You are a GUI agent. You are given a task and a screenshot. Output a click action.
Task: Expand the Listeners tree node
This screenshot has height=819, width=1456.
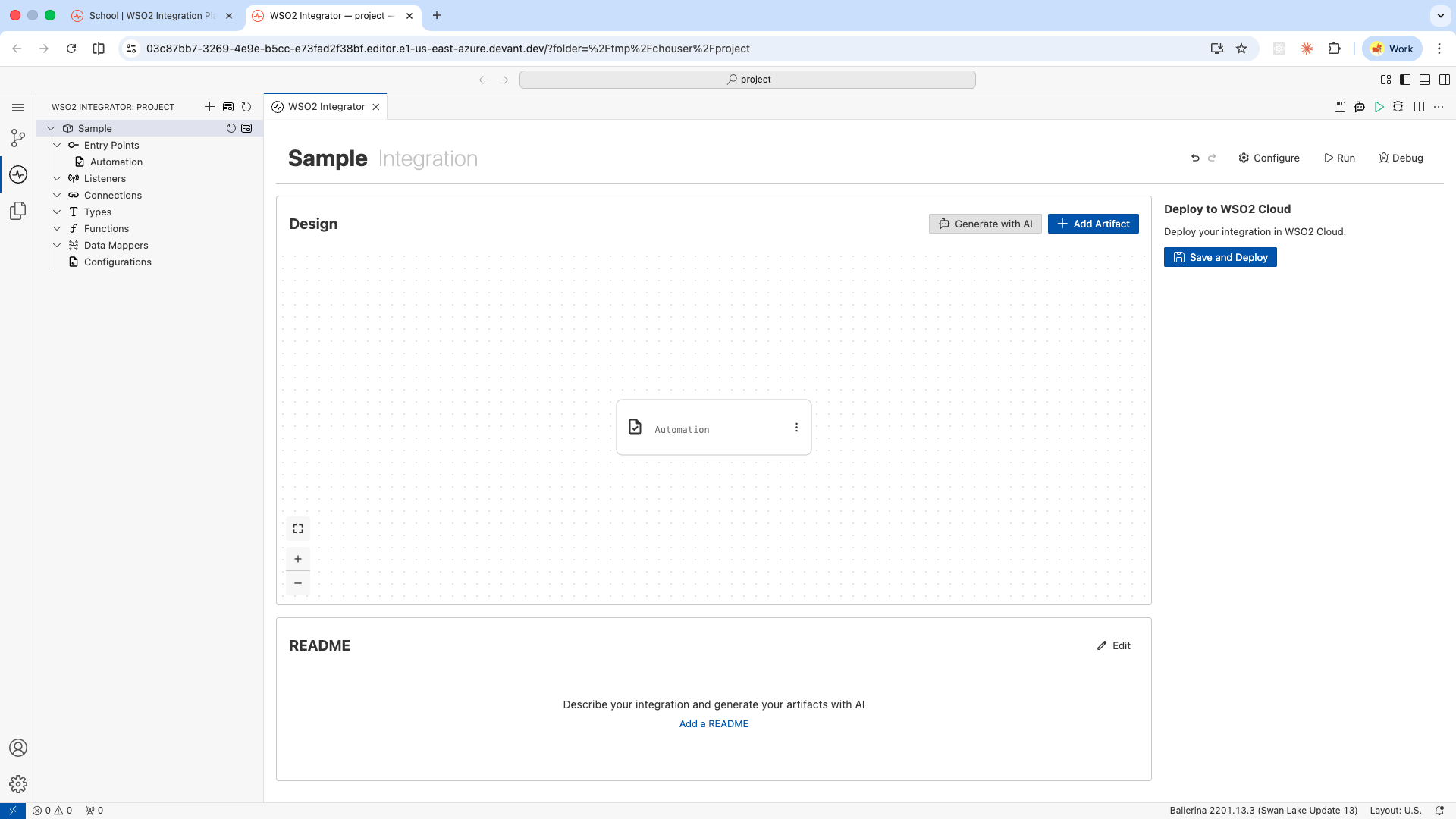(57, 178)
